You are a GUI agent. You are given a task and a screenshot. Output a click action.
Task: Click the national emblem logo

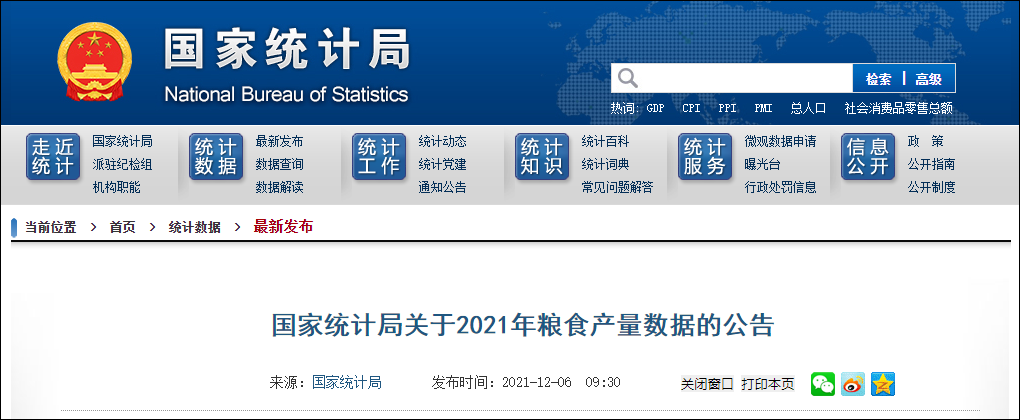pyautogui.click(x=95, y=62)
